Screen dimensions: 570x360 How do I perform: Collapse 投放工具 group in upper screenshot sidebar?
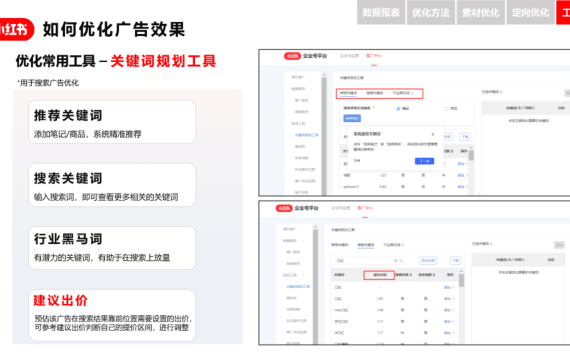coord(311,124)
